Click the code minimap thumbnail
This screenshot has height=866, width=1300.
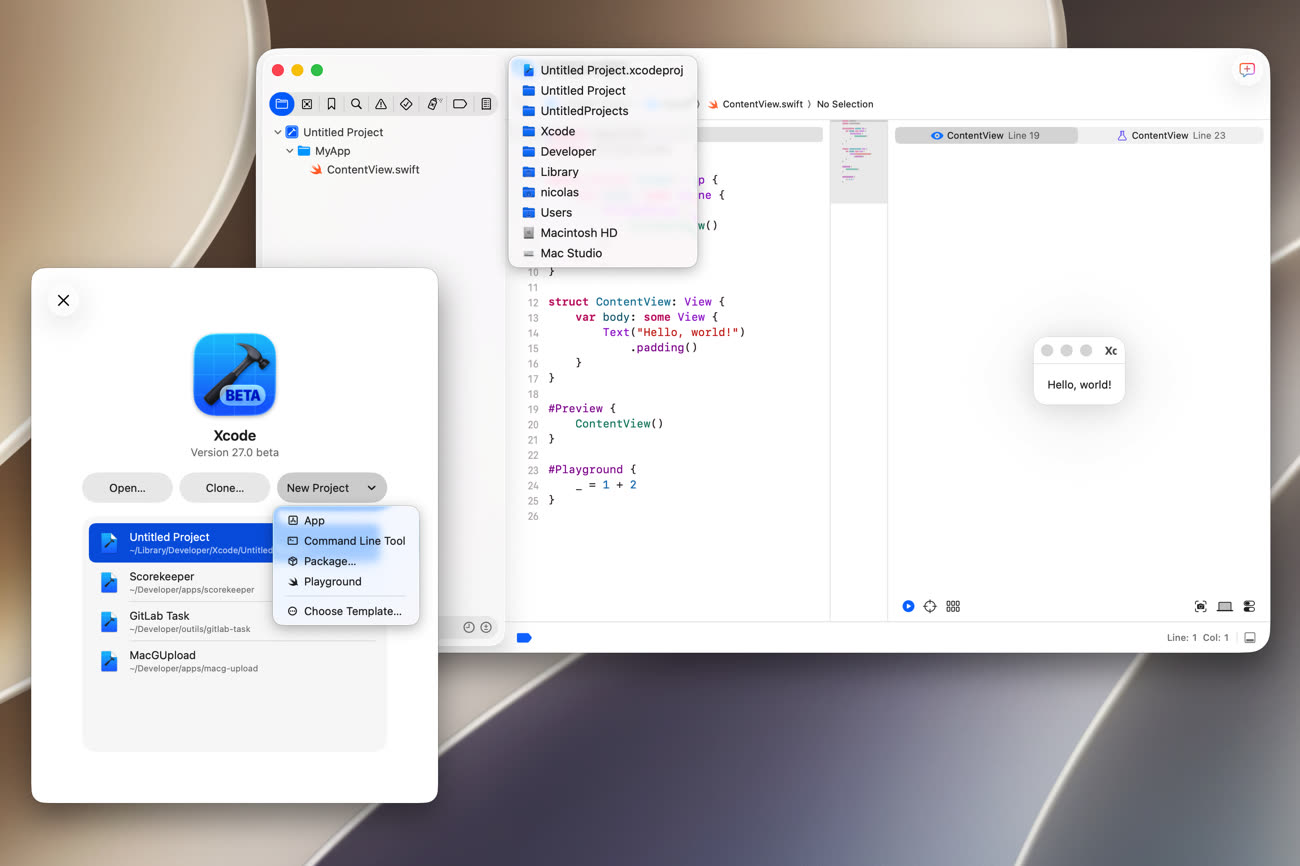pos(859,162)
